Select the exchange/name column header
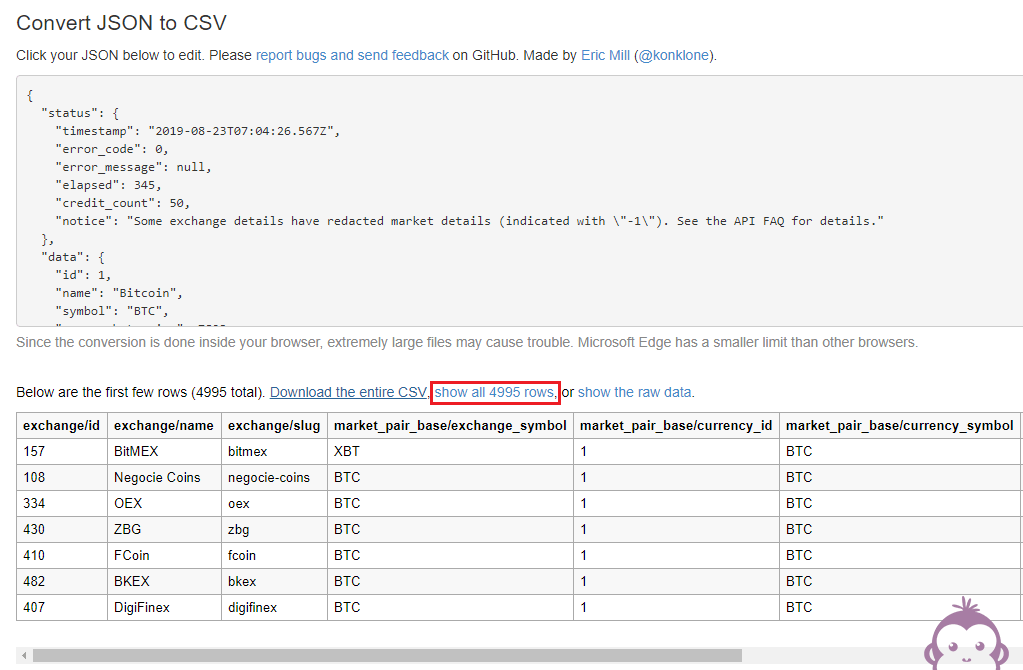This screenshot has height=670, width=1023. point(163,425)
